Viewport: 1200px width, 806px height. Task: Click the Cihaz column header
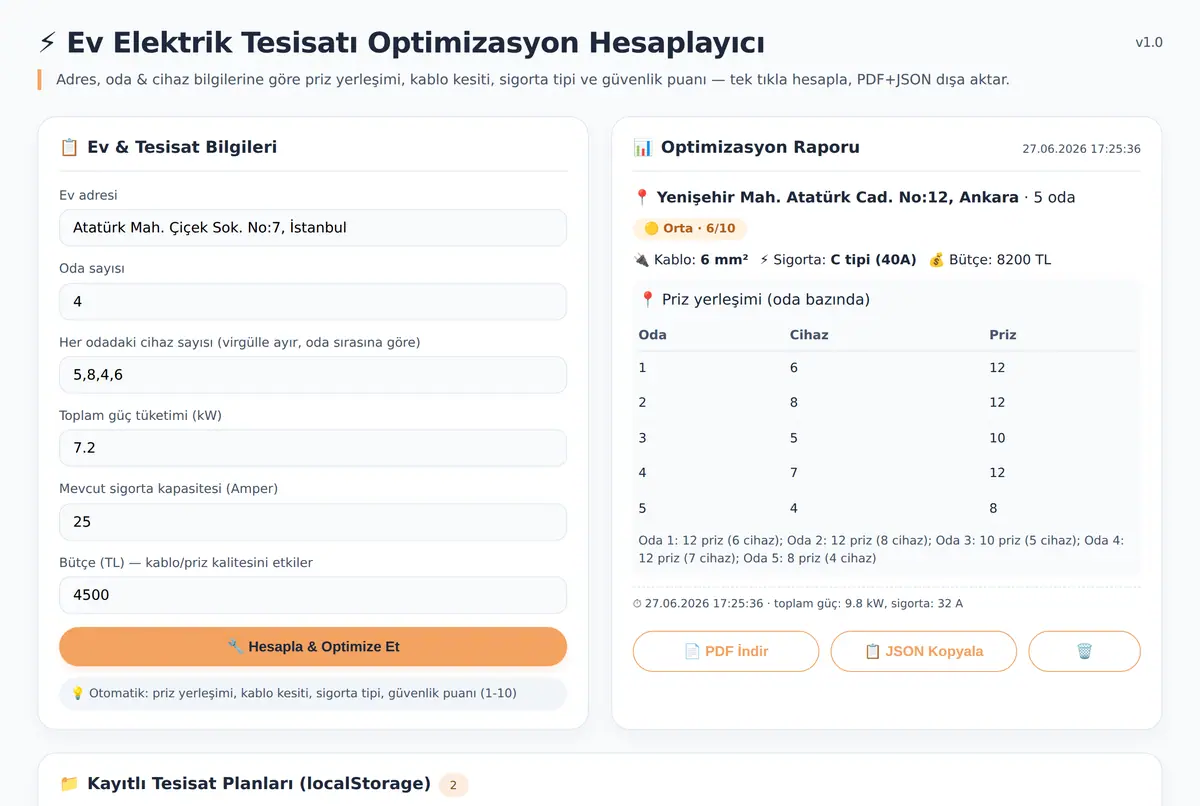coord(809,335)
